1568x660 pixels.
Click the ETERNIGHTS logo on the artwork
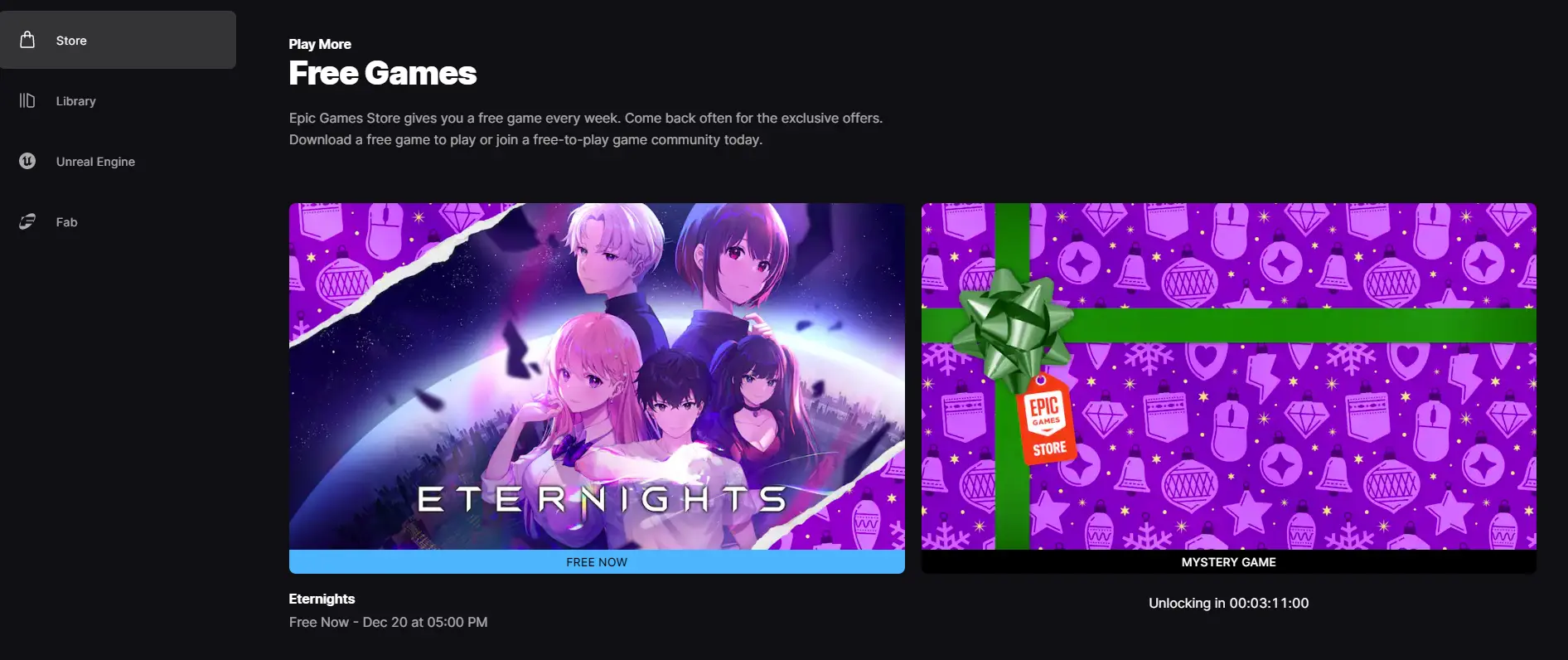click(602, 499)
